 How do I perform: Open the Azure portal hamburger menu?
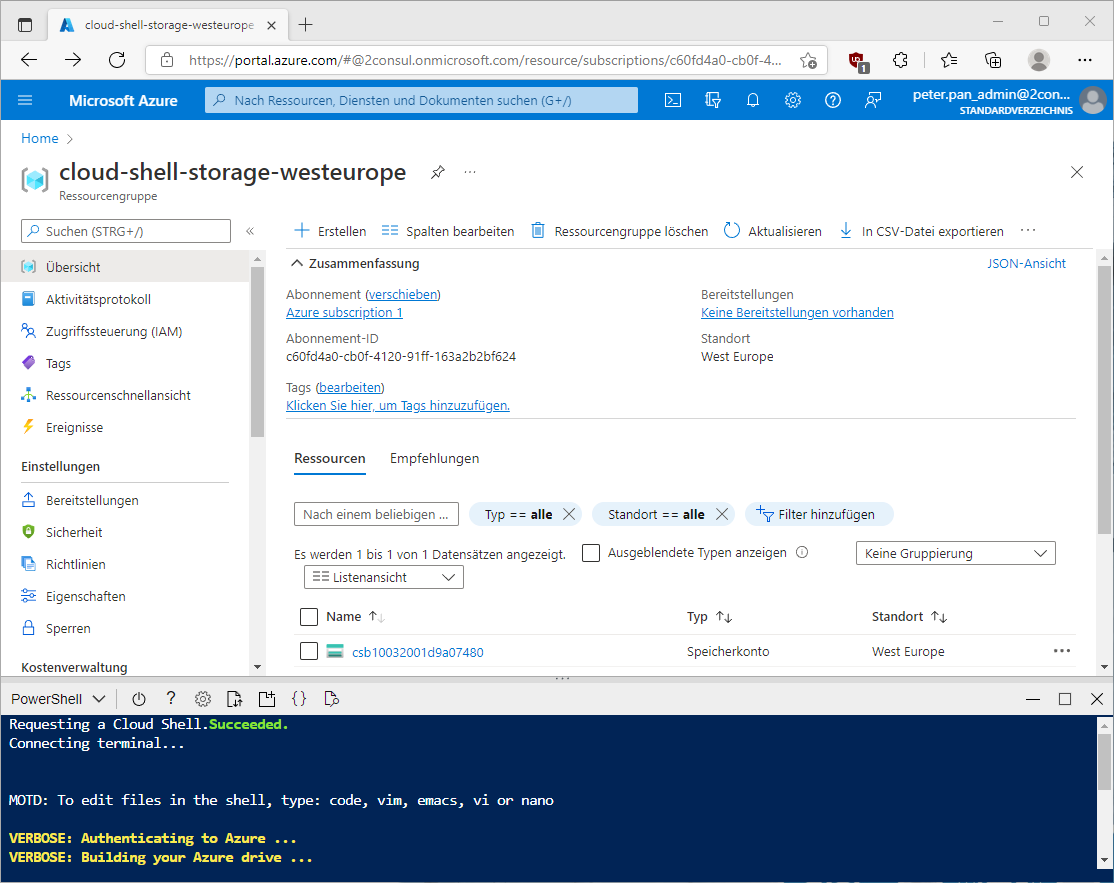click(x=25, y=100)
